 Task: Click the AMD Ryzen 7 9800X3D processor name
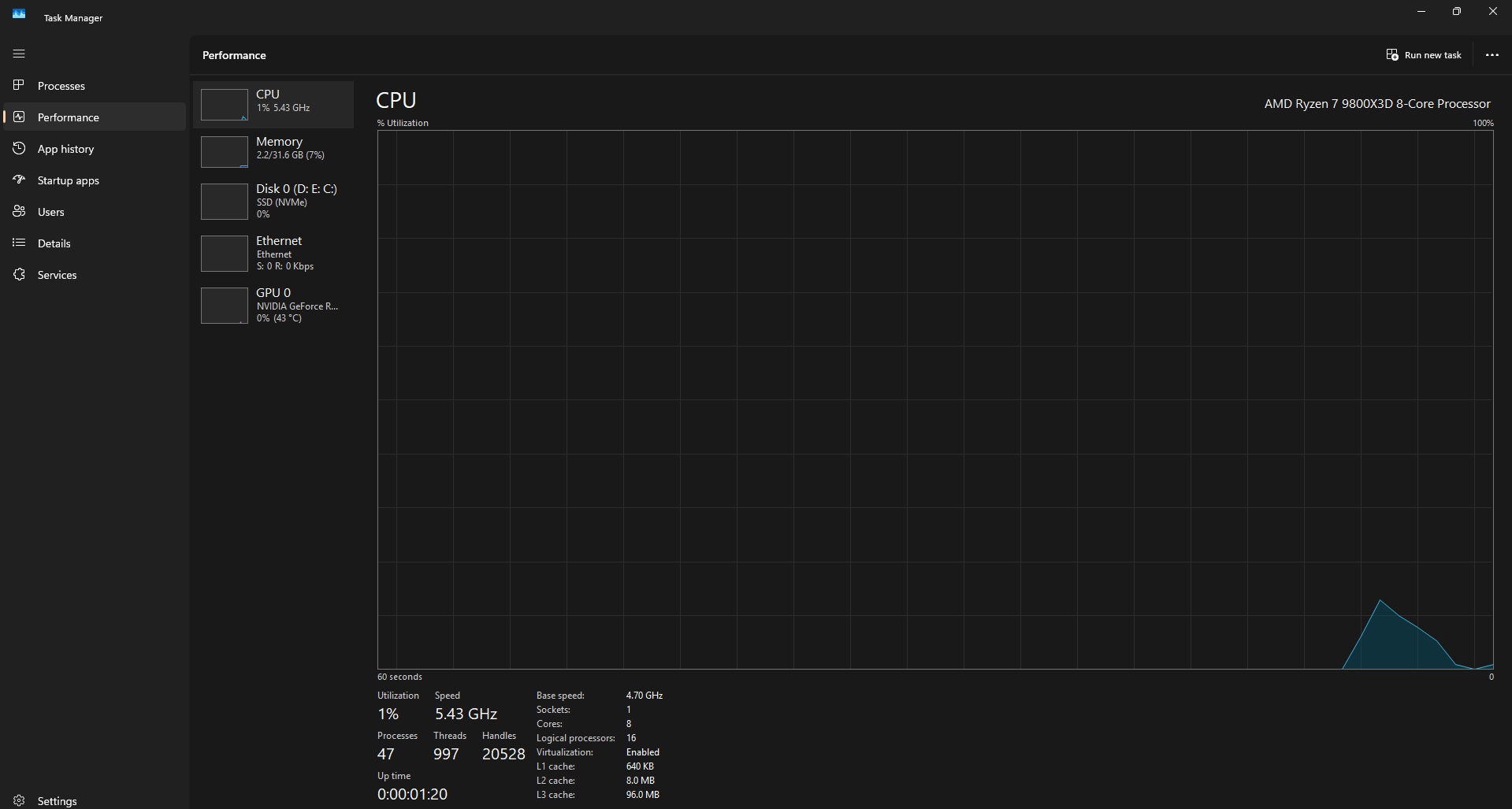click(1377, 104)
